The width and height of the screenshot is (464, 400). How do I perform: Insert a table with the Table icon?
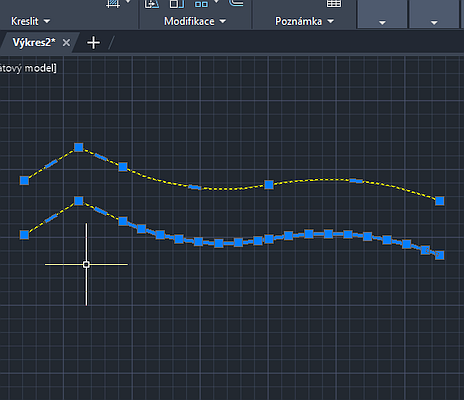[334, 3]
